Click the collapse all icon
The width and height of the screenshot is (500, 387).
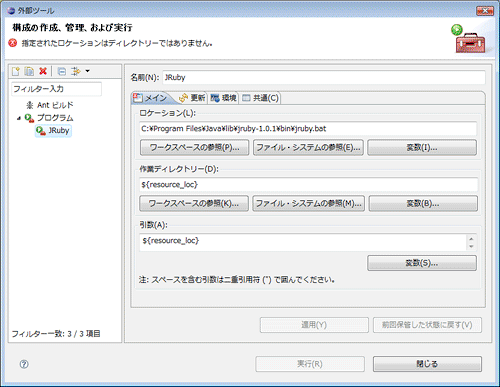click(62, 71)
